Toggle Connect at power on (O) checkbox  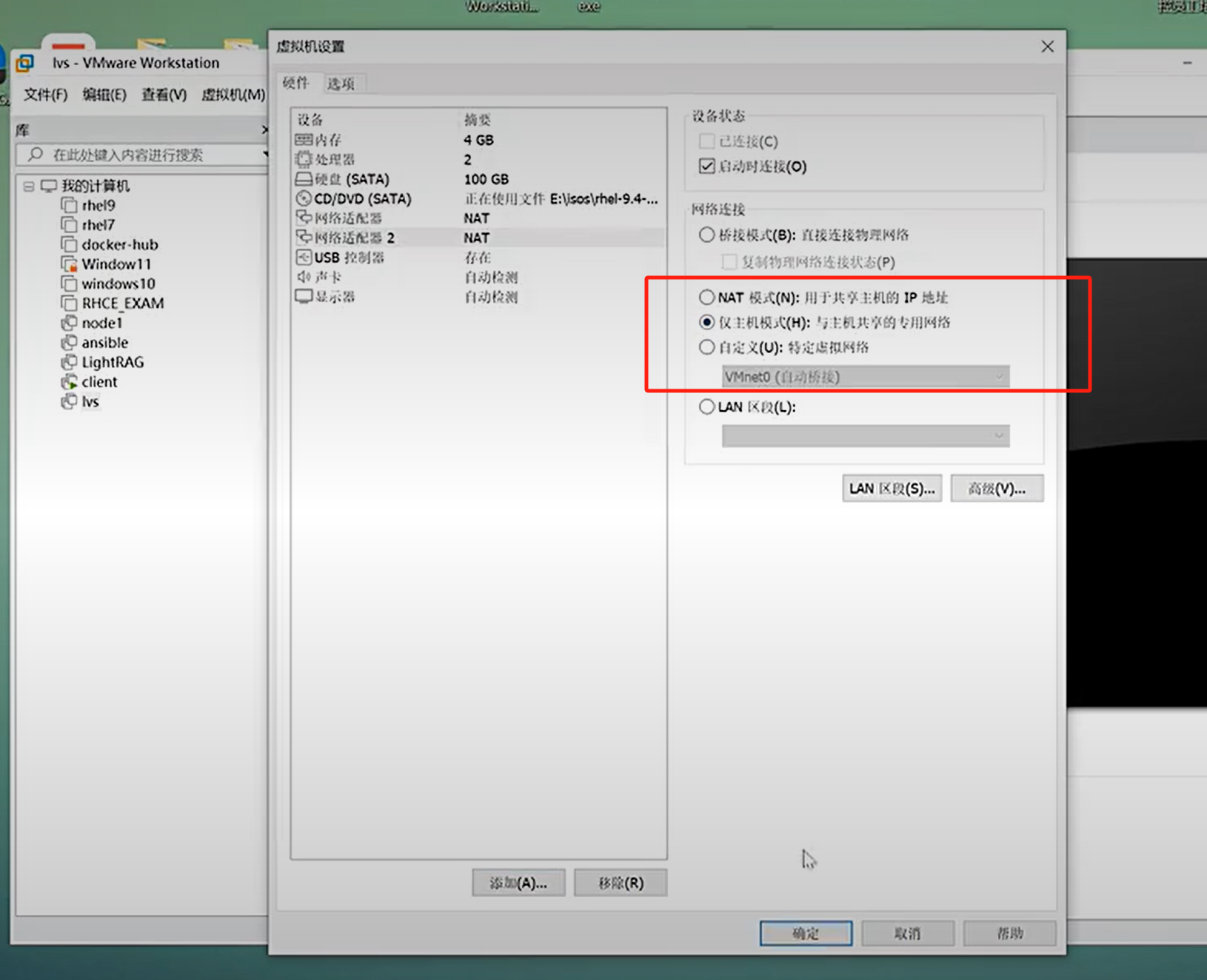tap(706, 166)
